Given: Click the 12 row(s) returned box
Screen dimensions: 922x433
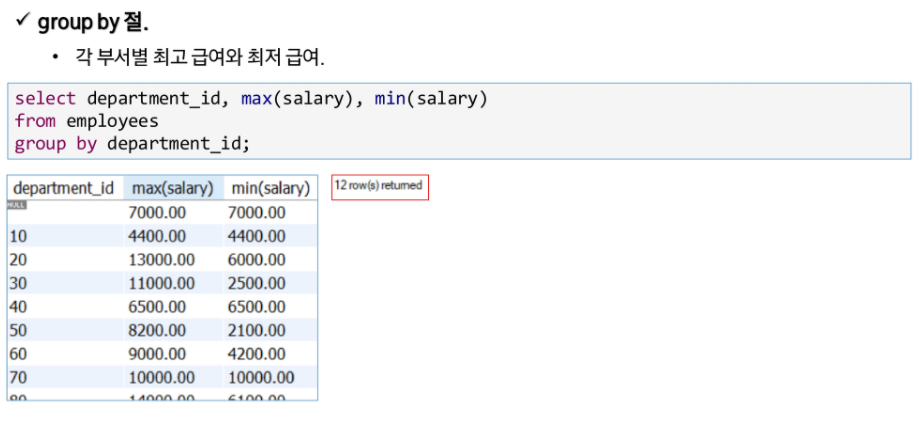Looking at the screenshot, I should coord(380,187).
